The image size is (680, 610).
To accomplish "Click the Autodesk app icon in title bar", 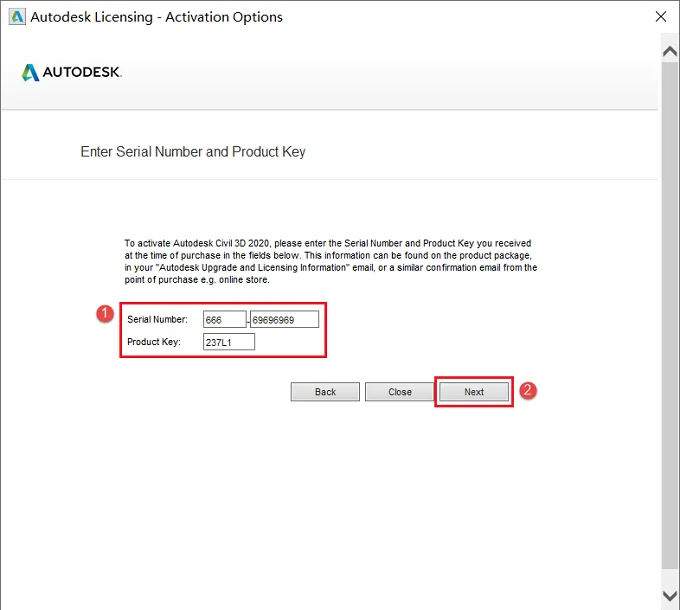I will pos(17,17).
